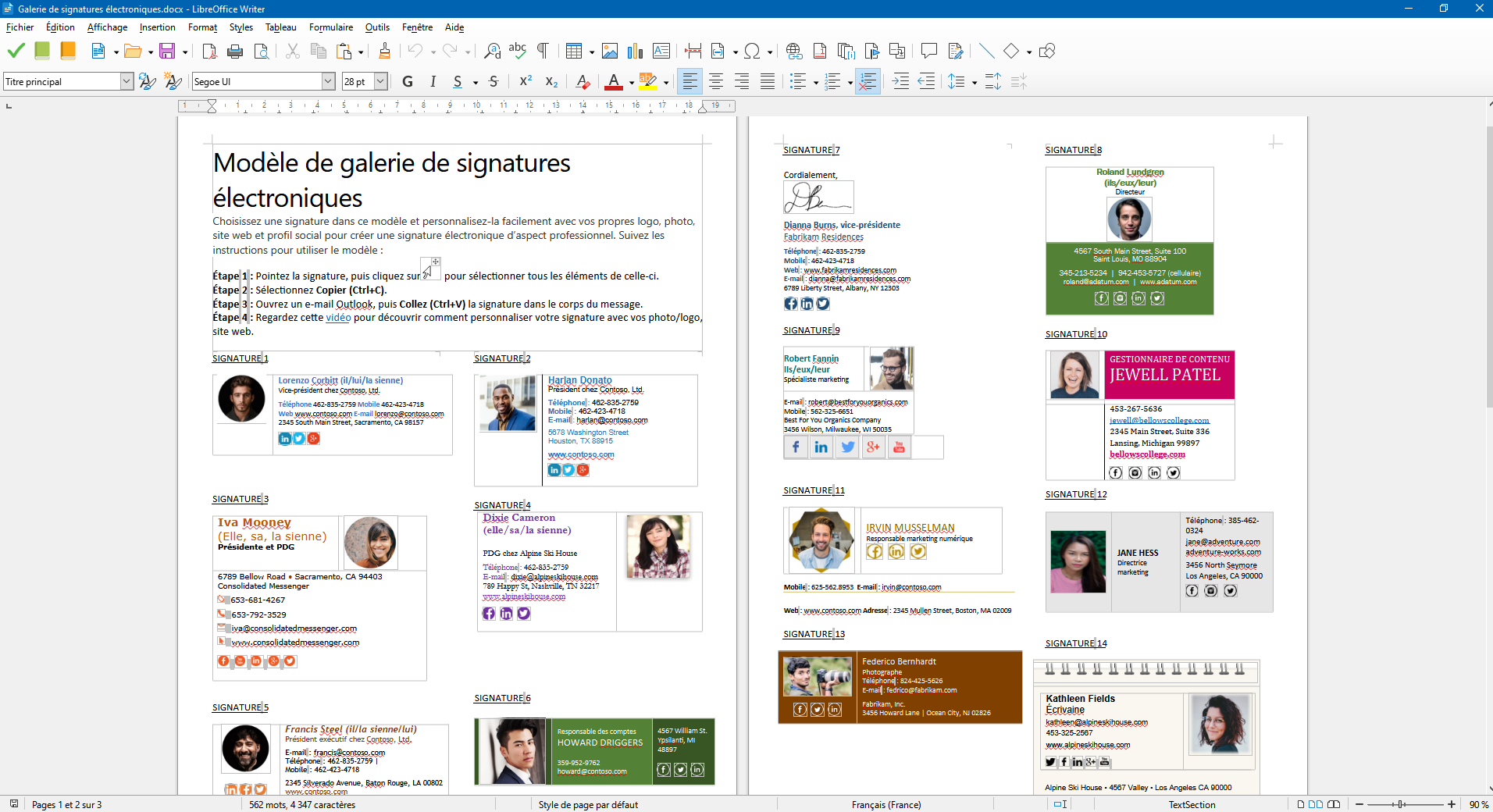Apply subscript X₂ icon
The width and height of the screenshot is (1493, 812).
click(551, 81)
